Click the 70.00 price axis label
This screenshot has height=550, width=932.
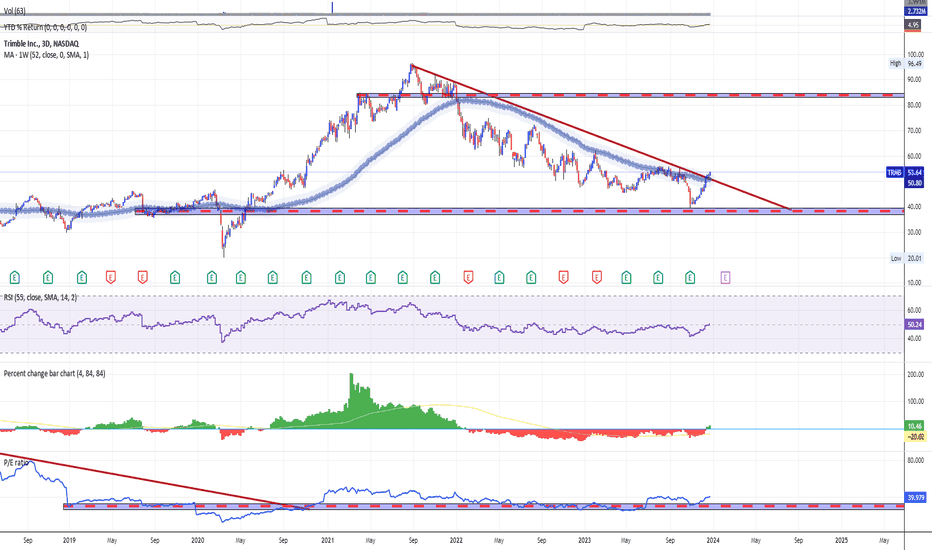[x=914, y=131]
